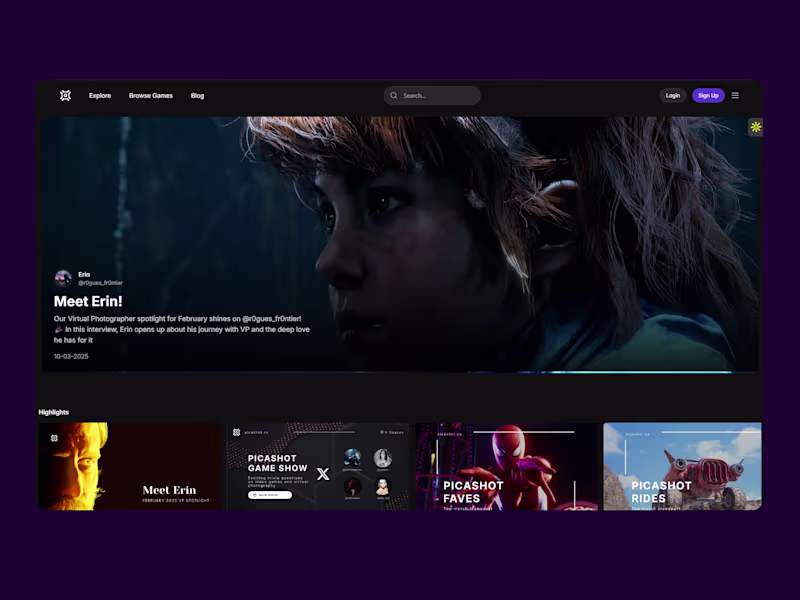The image size is (800, 600).
Task: Open the Meet Erin! headline
Action: point(88,301)
